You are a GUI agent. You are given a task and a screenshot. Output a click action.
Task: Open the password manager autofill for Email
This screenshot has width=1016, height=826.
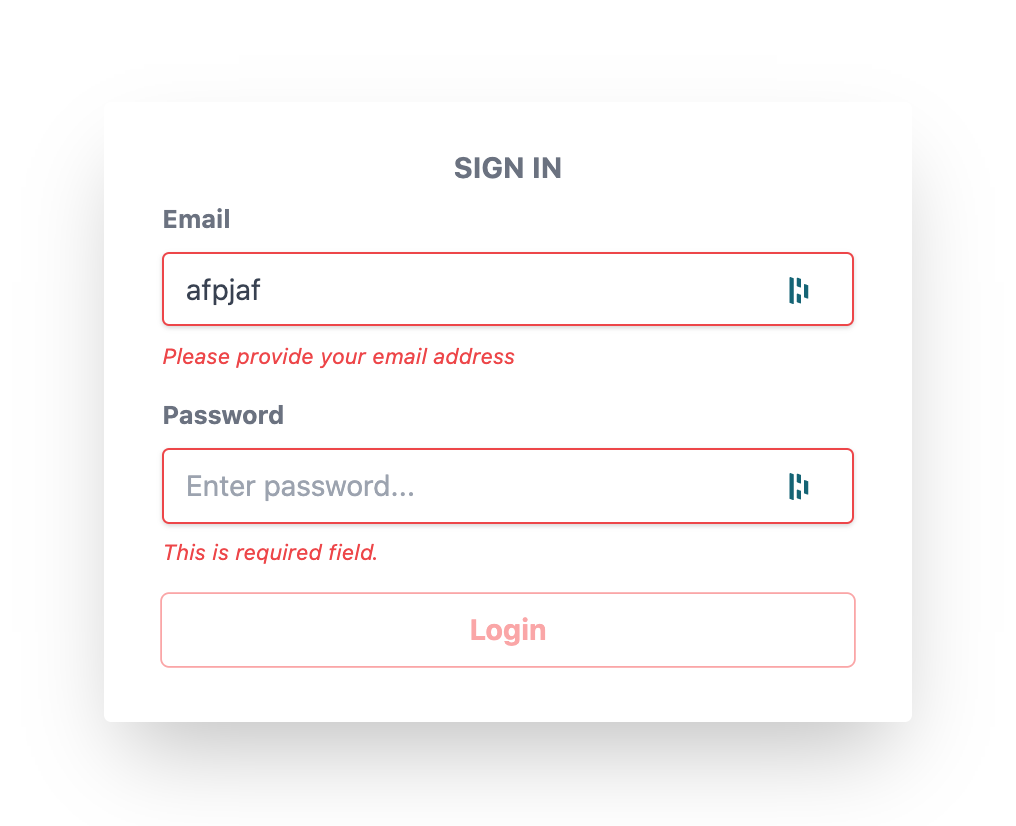(798, 289)
